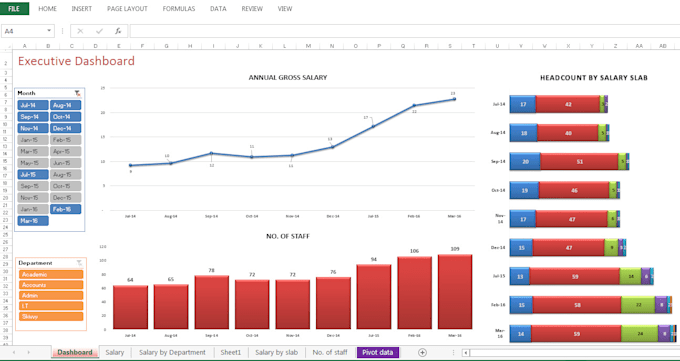This screenshot has width=680, height=361.
Task: Open the INSERT ribbon tab
Action: (x=82, y=9)
